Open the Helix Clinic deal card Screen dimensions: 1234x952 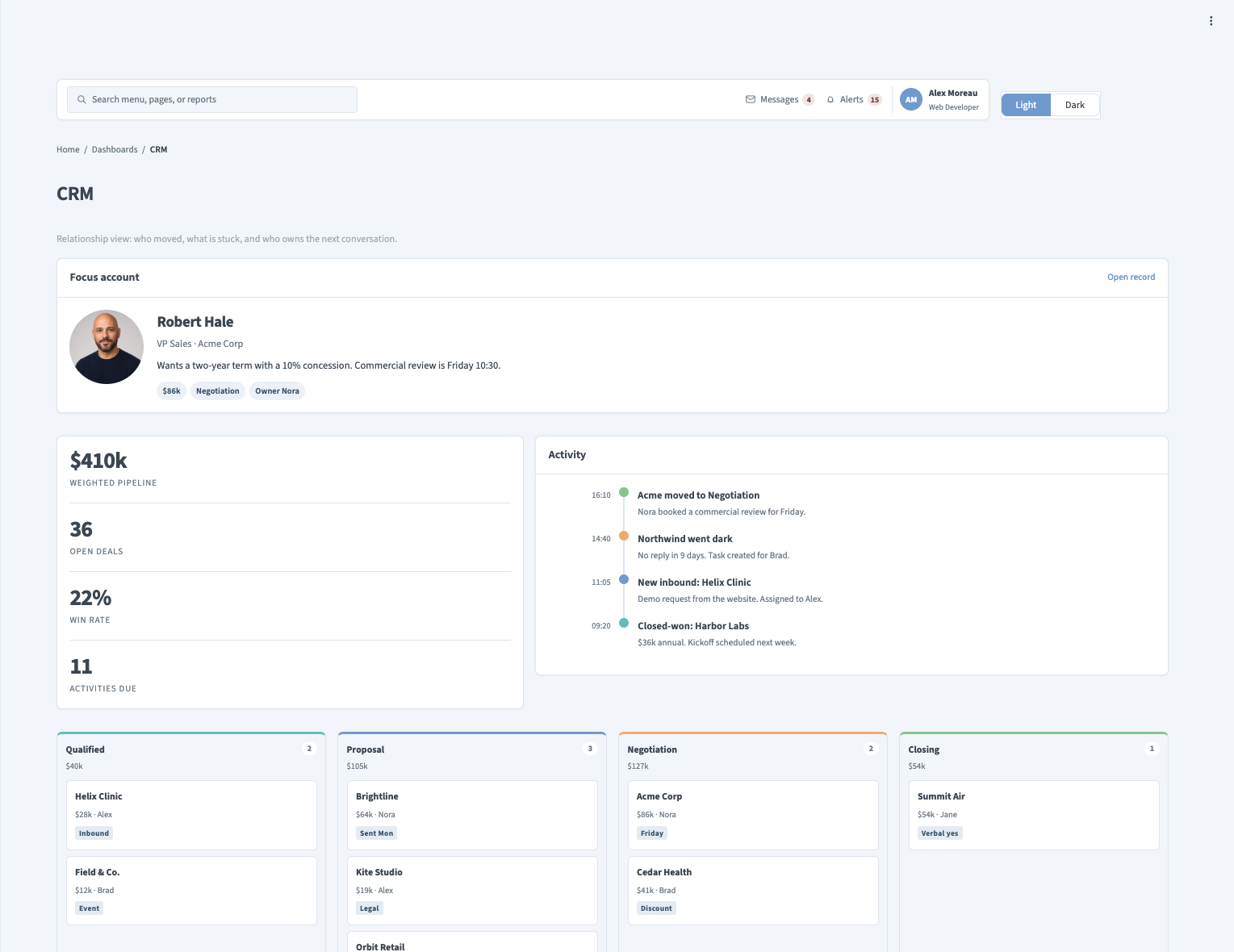coord(191,815)
